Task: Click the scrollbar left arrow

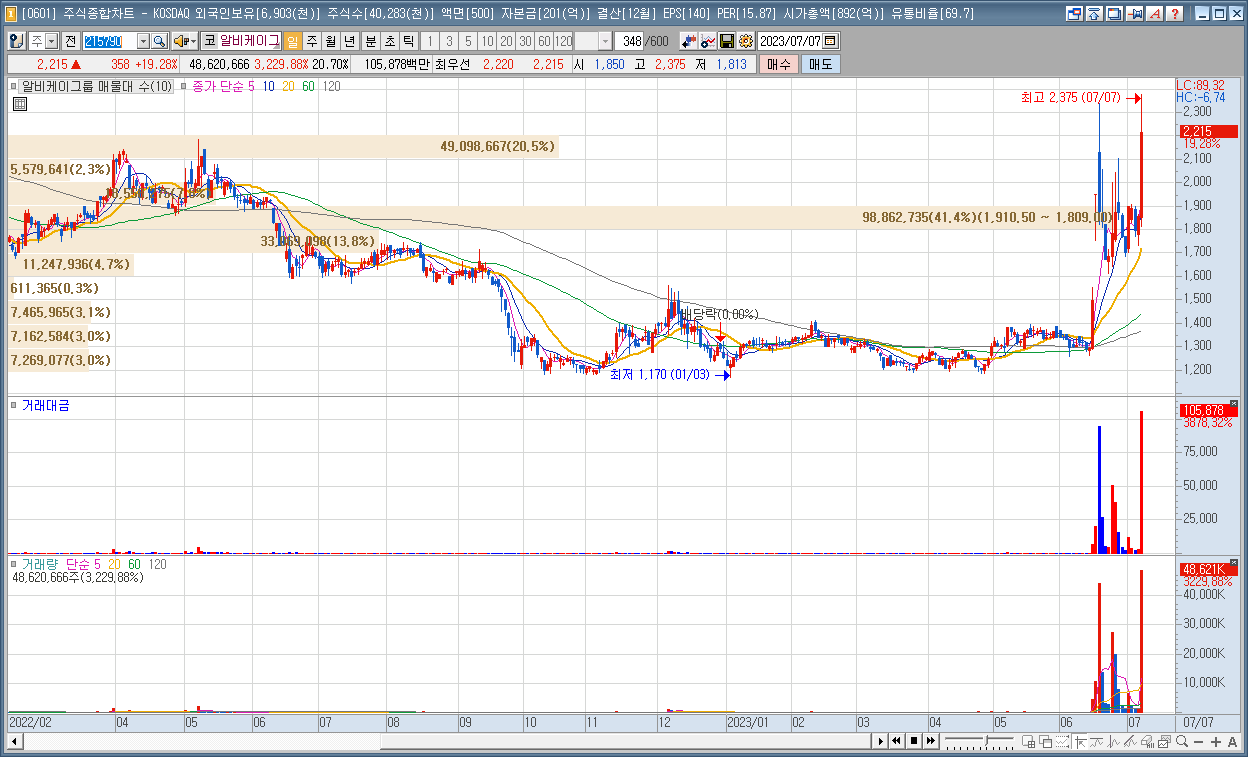Action: [14, 741]
